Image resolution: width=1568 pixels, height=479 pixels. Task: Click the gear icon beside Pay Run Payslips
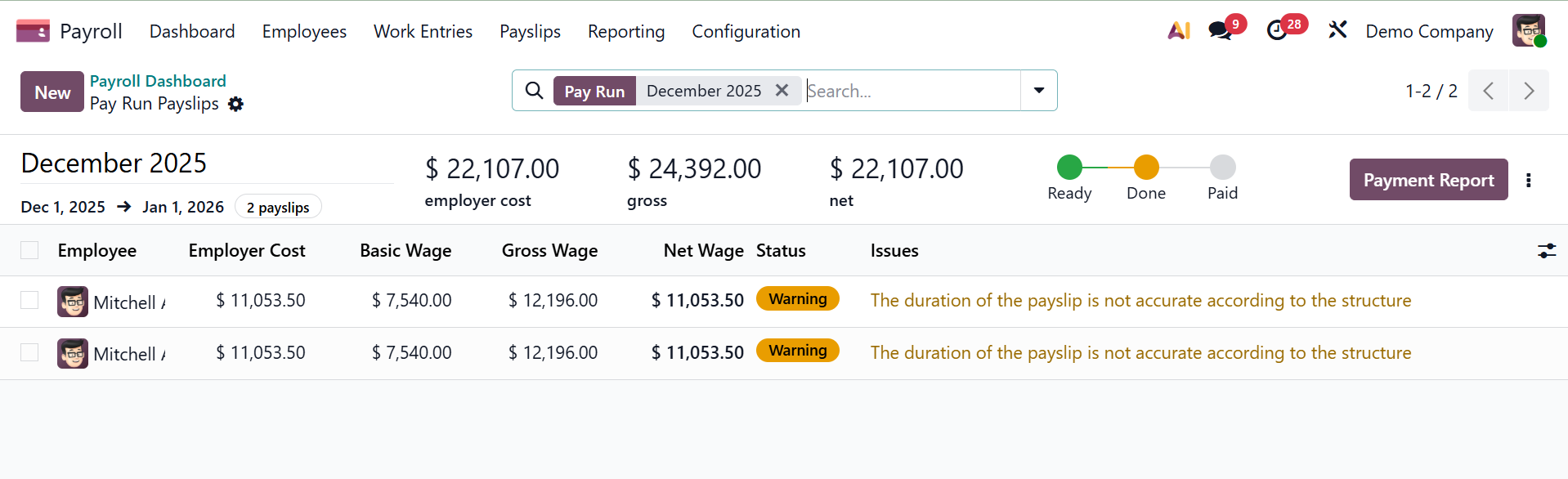pos(235,104)
